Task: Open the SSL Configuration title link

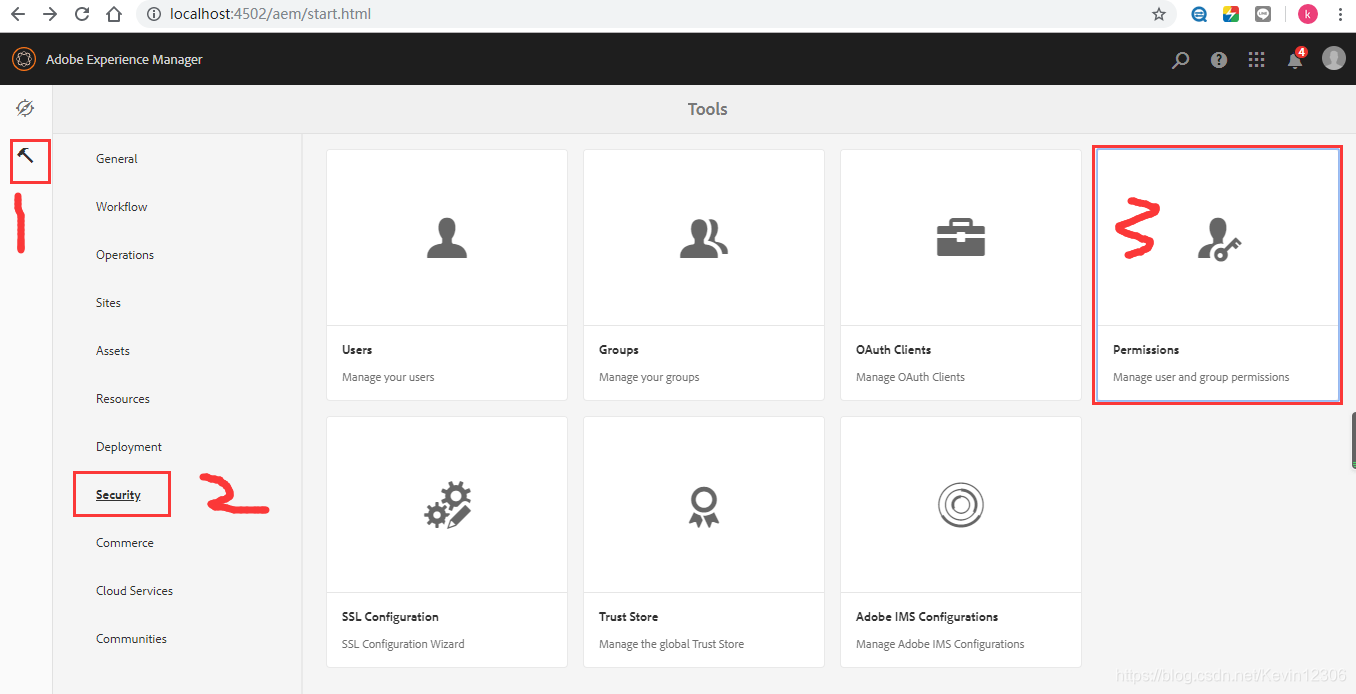Action: [390, 617]
